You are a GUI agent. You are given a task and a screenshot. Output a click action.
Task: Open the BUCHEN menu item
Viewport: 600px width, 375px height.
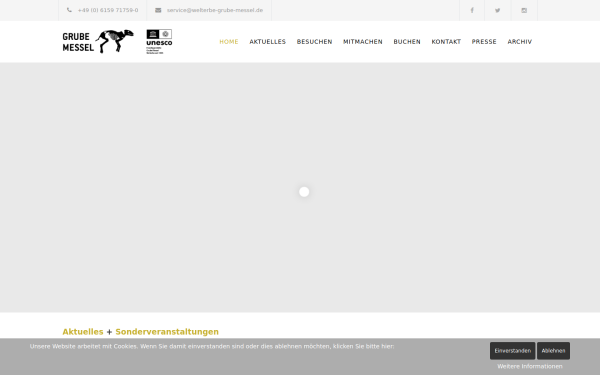pyautogui.click(x=407, y=42)
